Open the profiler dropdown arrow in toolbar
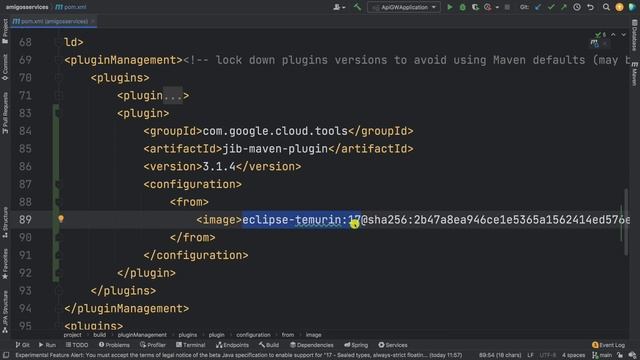This screenshot has height=360, width=640. click(x=497, y=7)
